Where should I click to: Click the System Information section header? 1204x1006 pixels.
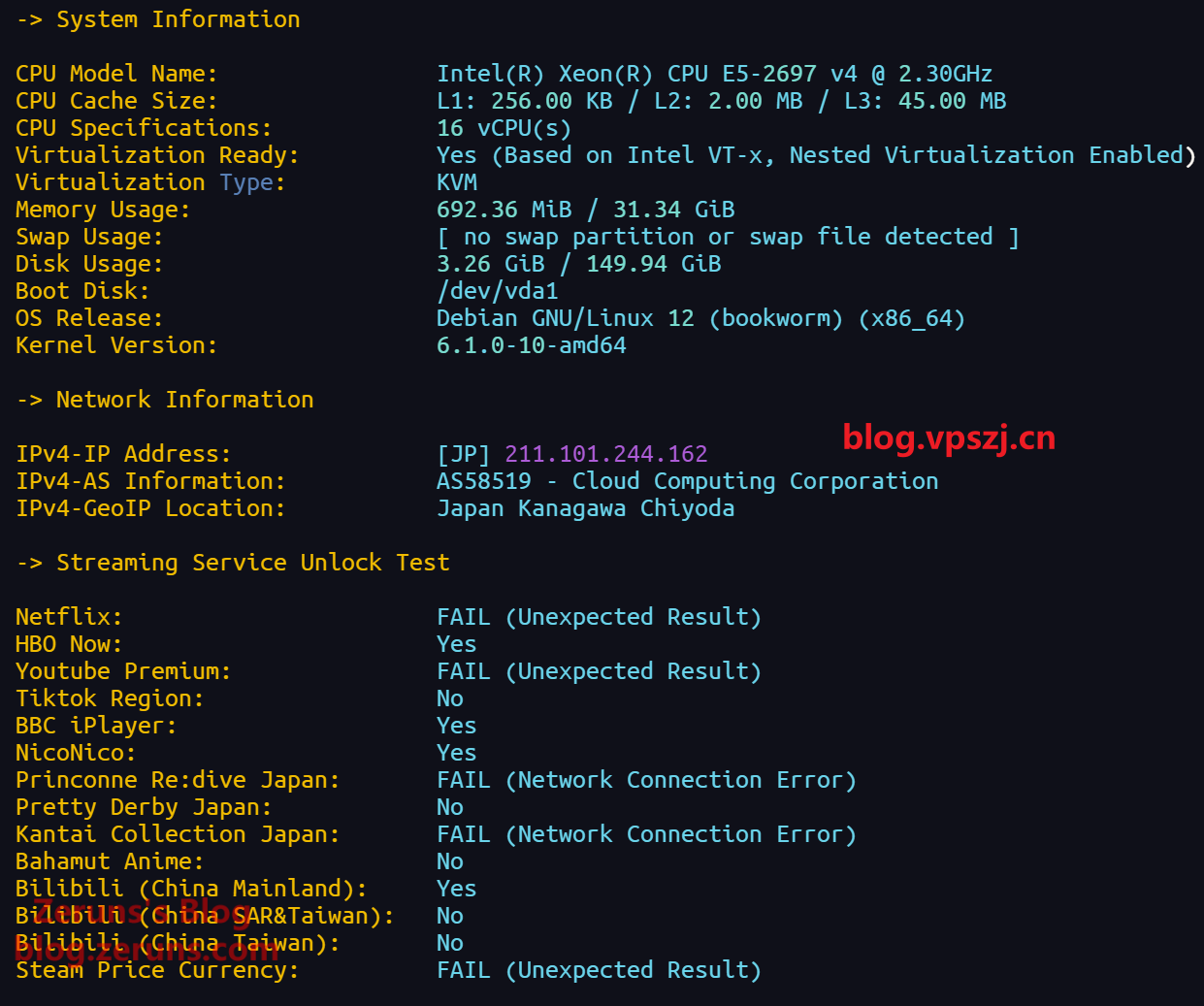178,19
